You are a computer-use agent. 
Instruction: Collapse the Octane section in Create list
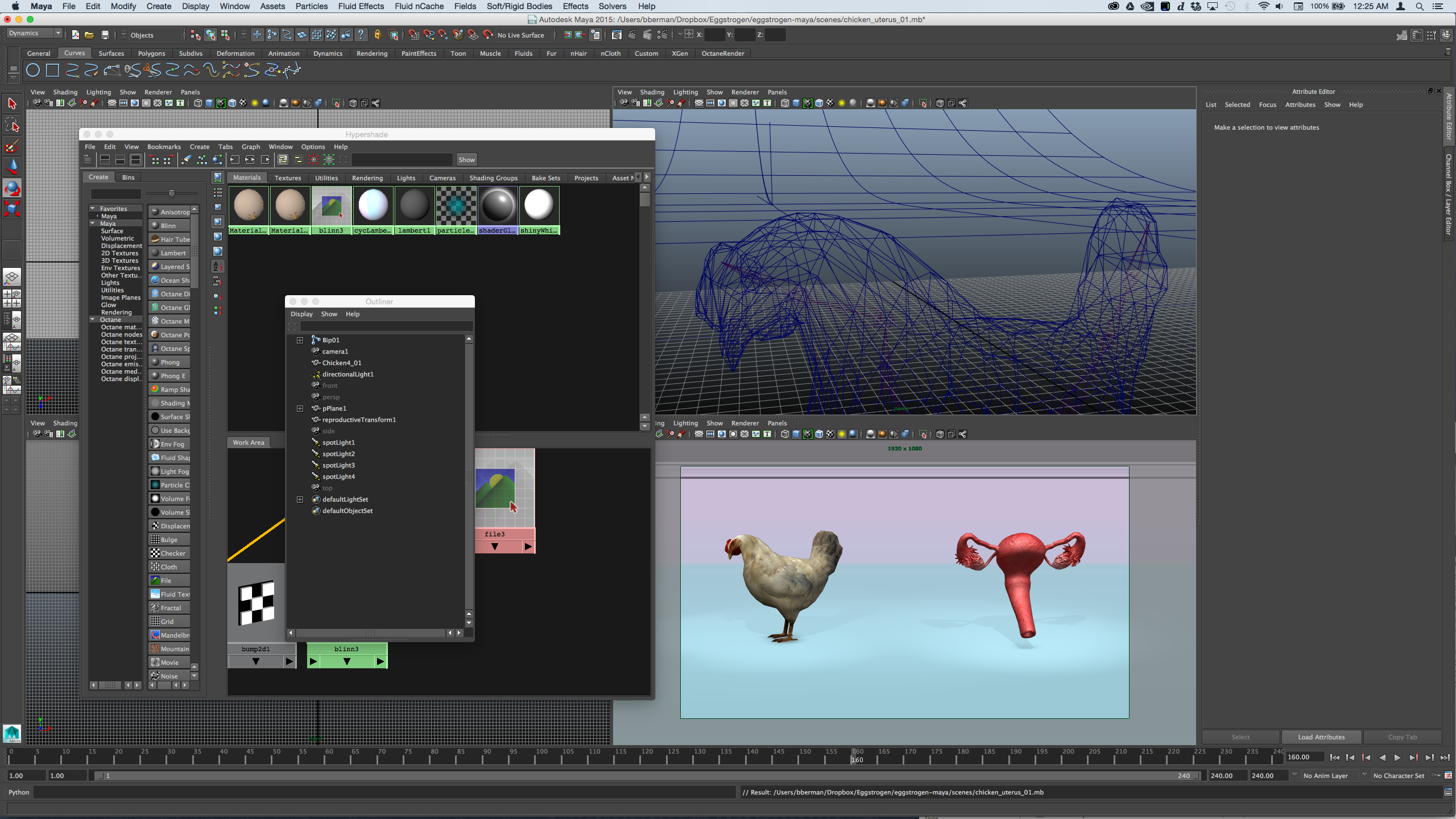coord(93,320)
